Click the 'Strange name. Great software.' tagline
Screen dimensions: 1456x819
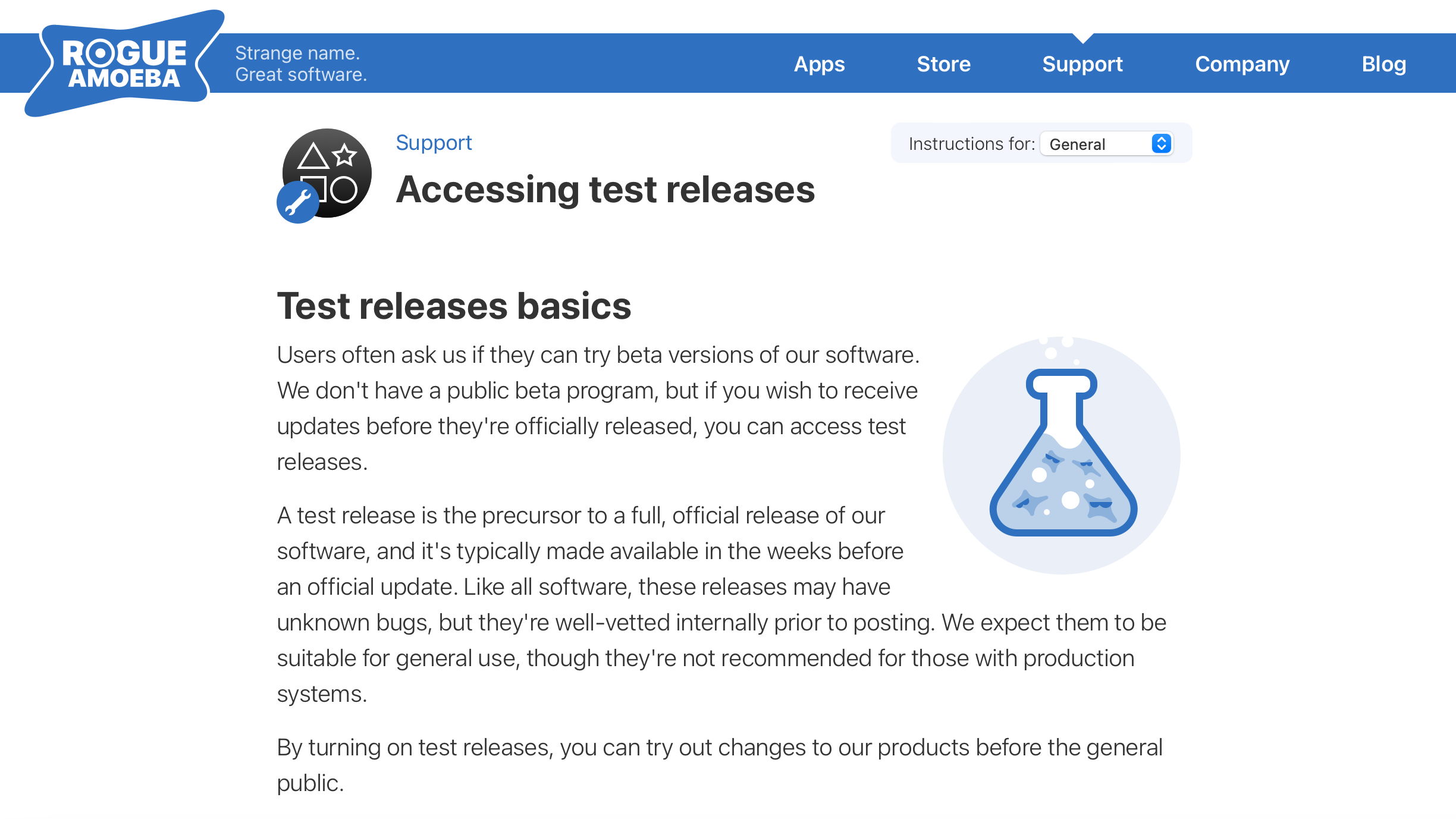301,64
